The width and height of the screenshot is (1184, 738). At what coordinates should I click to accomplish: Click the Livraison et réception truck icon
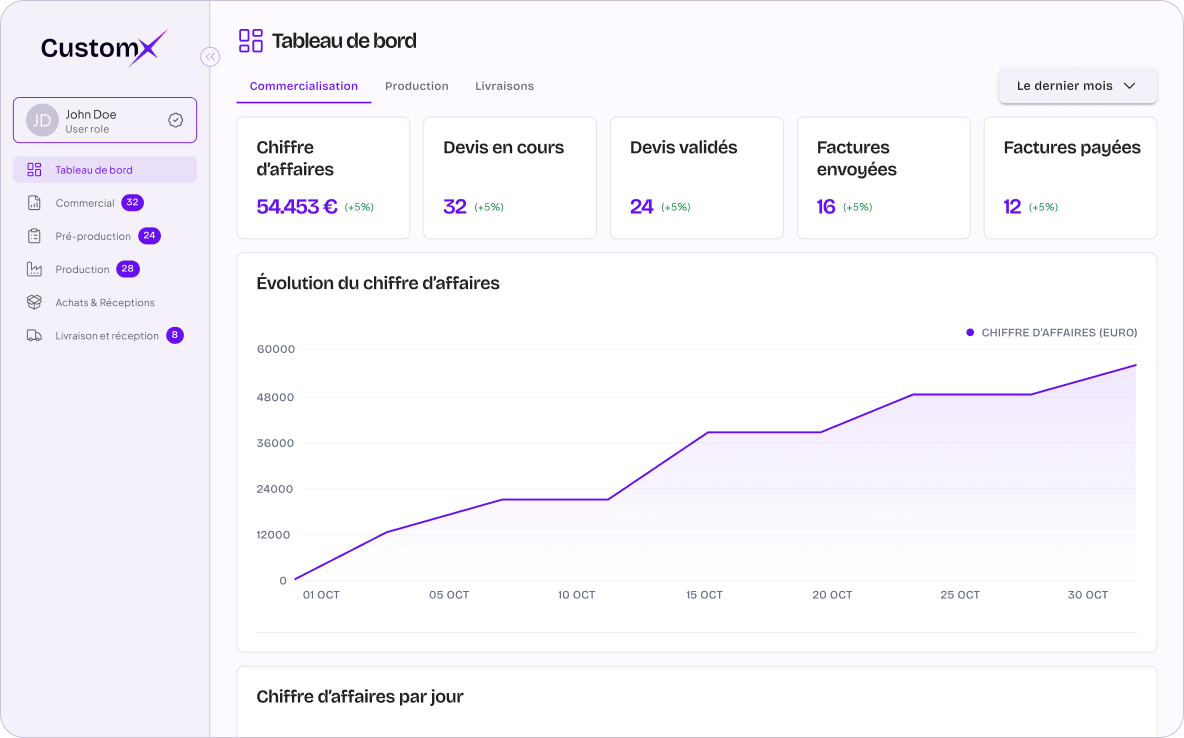(34, 335)
